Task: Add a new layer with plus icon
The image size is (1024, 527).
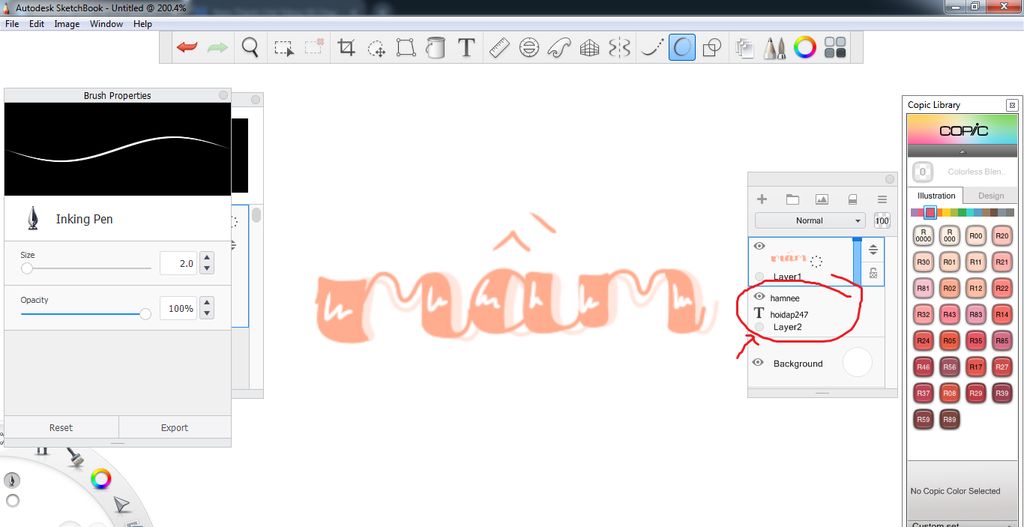Action: point(761,199)
